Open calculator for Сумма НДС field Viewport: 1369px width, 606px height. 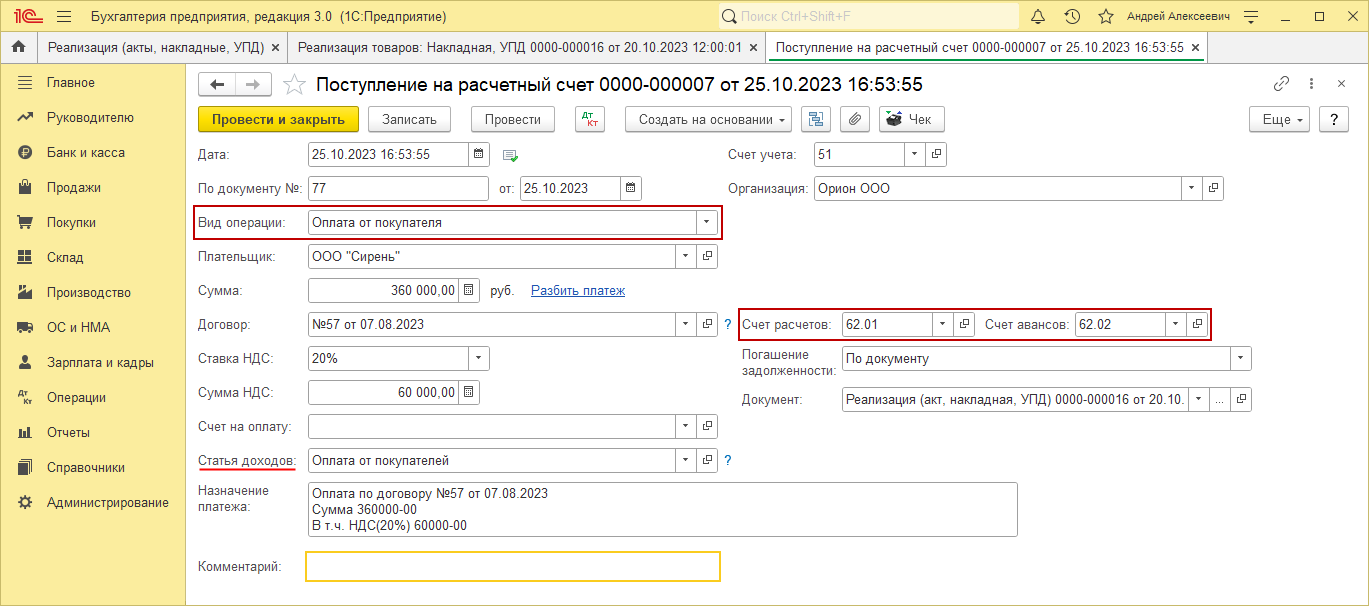pyautogui.click(x=469, y=392)
